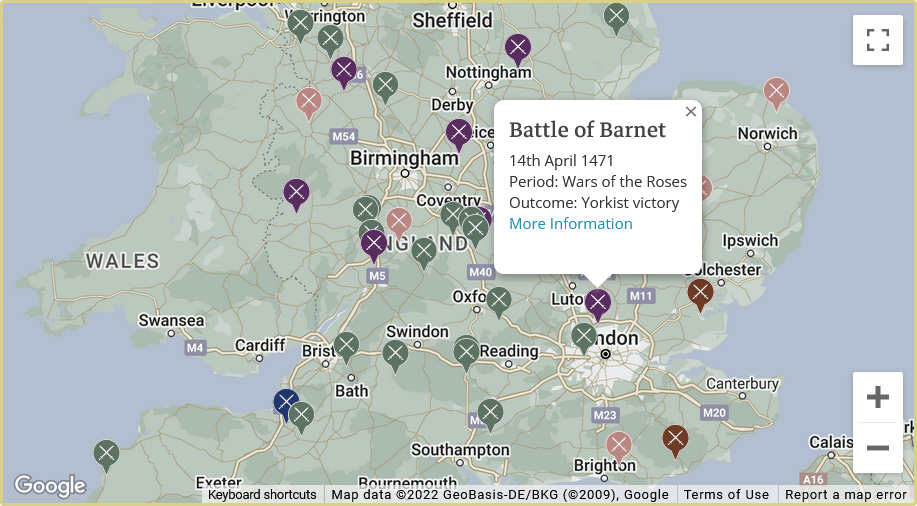
Task: Select the brown marker east of Brighton
Action: [x=675, y=438]
